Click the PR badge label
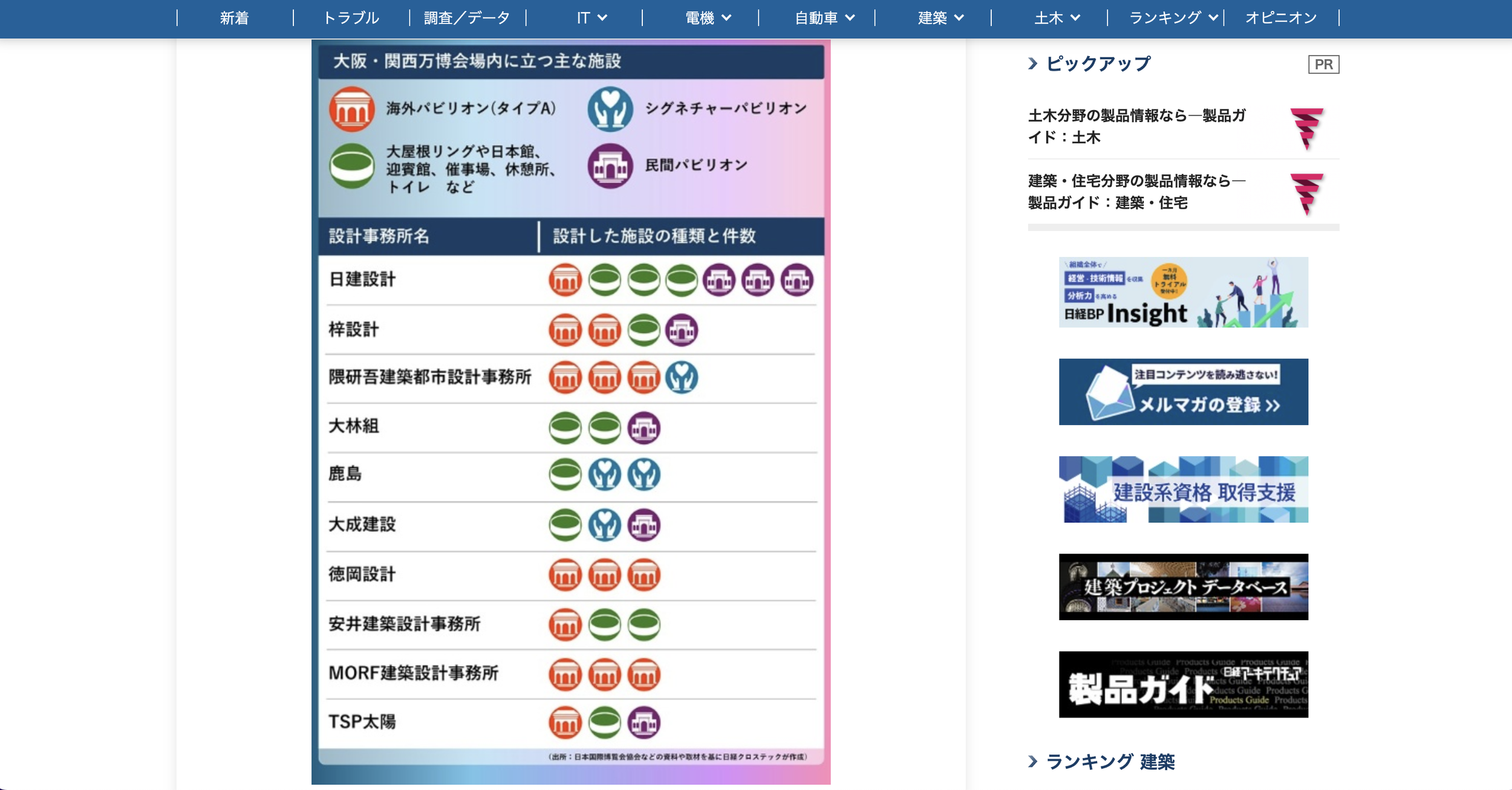The width and height of the screenshot is (1512, 790). (1323, 64)
